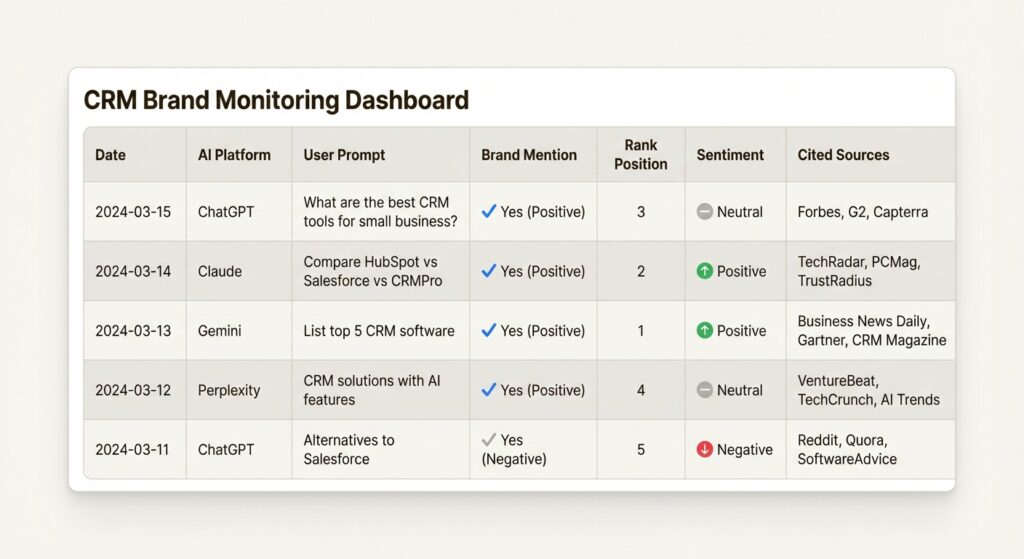Click the blue checkmark in 2024-03-15 row
1024x559 pixels.
[x=489, y=212]
